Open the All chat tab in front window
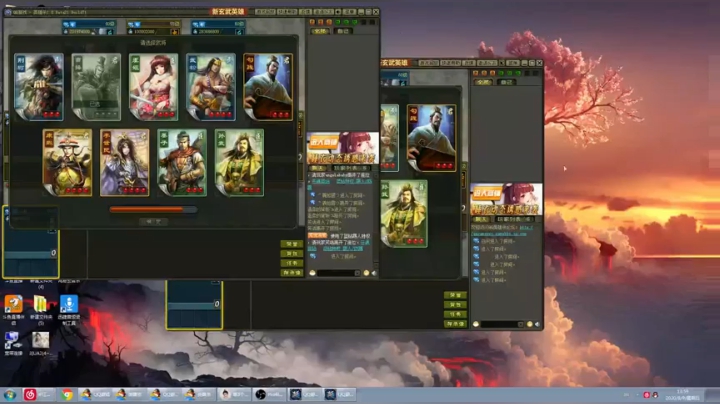This screenshot has width=720, height=404. [320, 31]
